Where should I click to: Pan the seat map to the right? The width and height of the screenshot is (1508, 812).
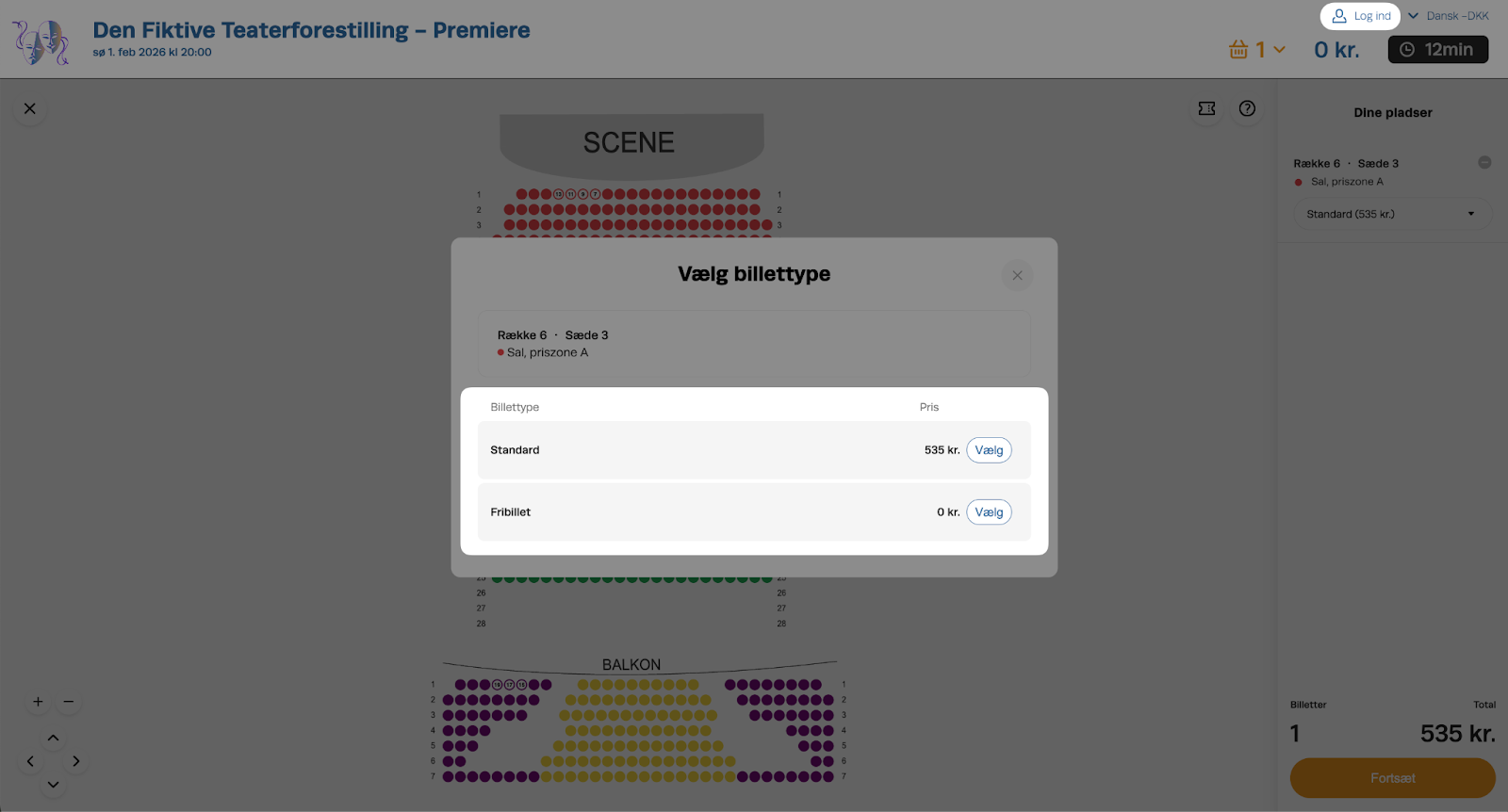pyautogui.click(x=76, y=761)
